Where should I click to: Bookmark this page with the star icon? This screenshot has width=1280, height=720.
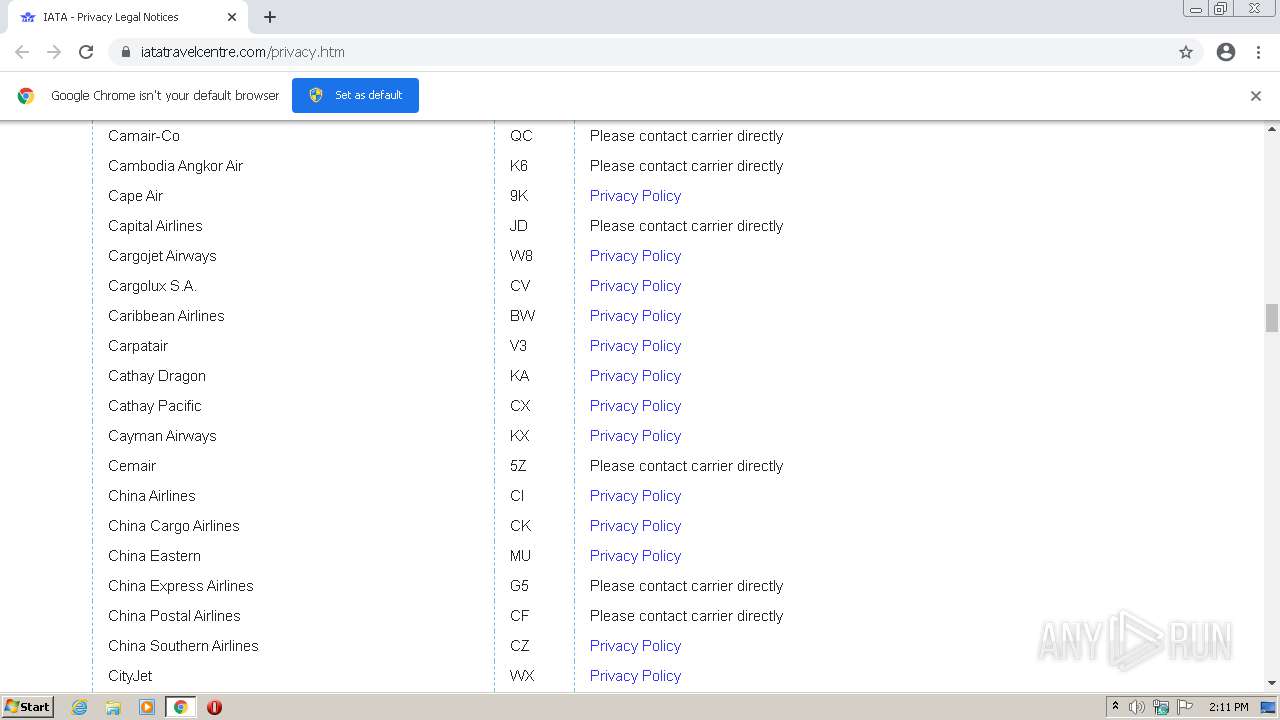pos(1186,52)
